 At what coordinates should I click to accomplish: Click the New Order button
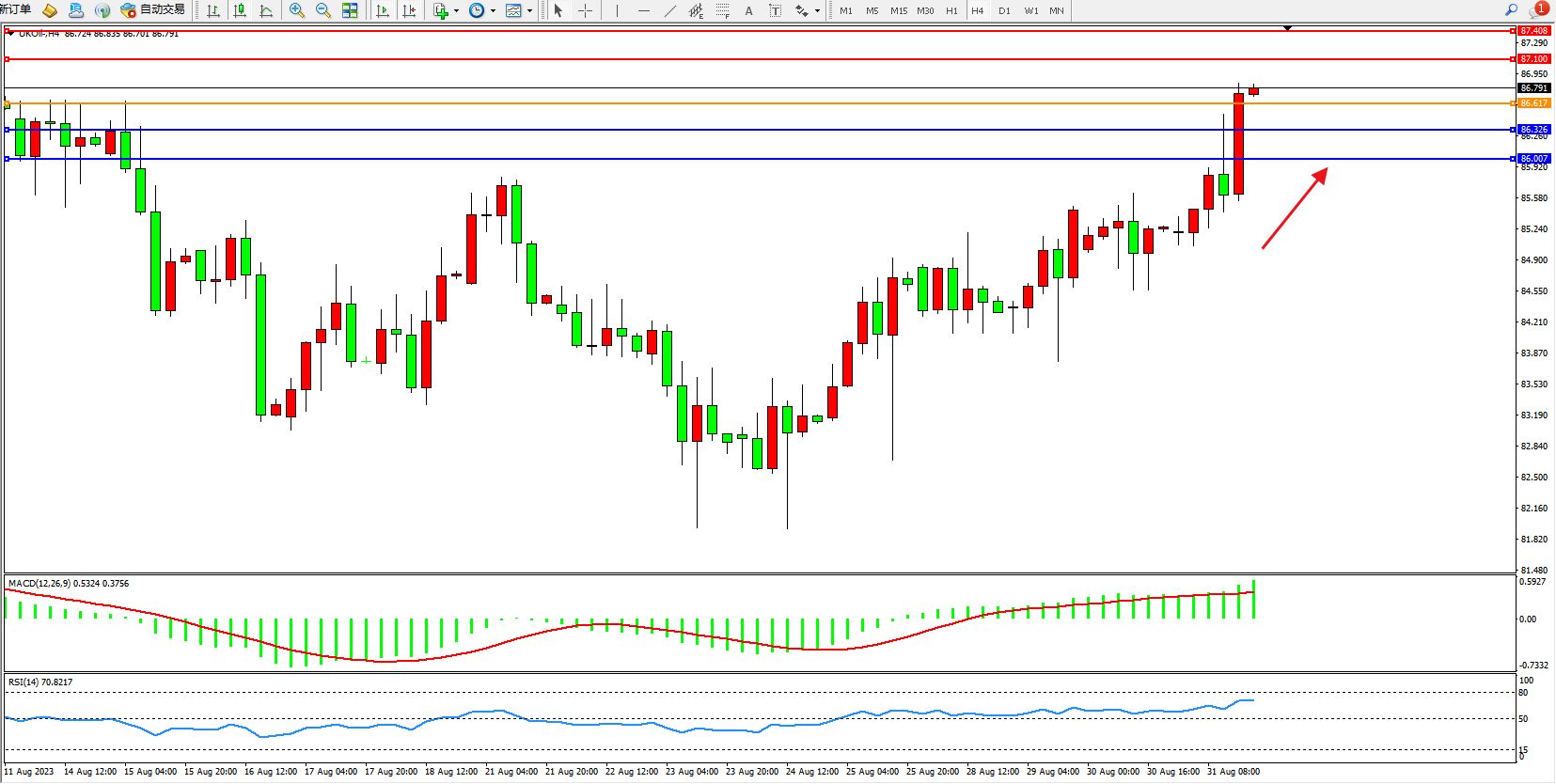click(16, 10)
